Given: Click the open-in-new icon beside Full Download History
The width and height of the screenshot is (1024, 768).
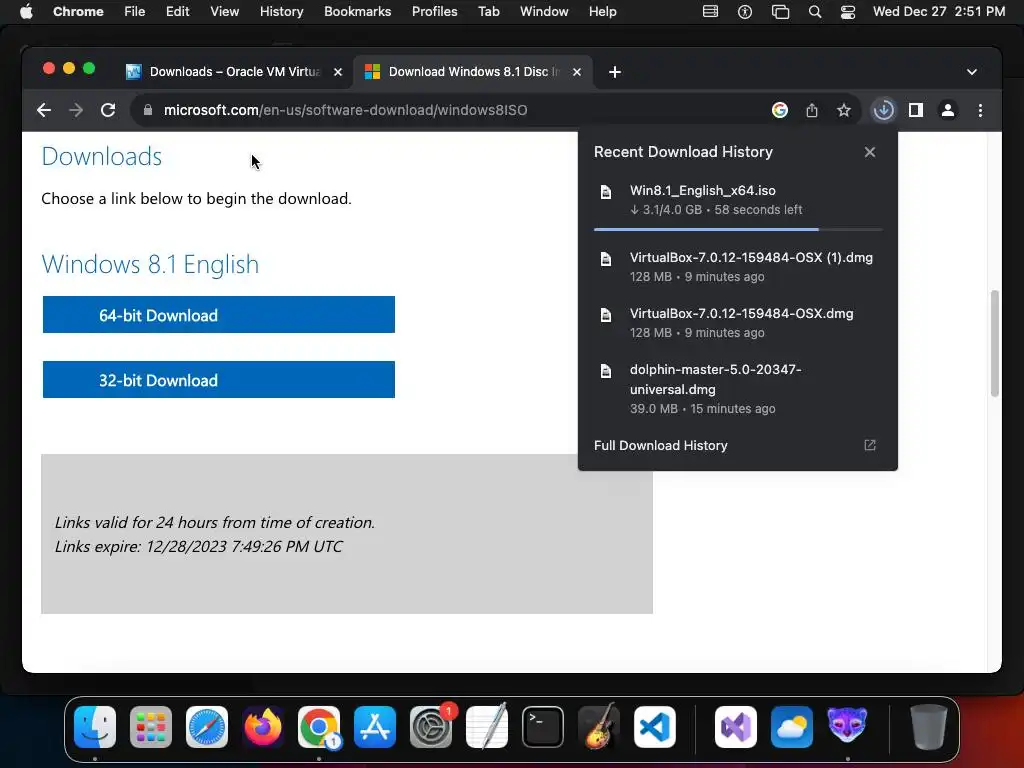Looking at the screenshot, I should (870, 445).
